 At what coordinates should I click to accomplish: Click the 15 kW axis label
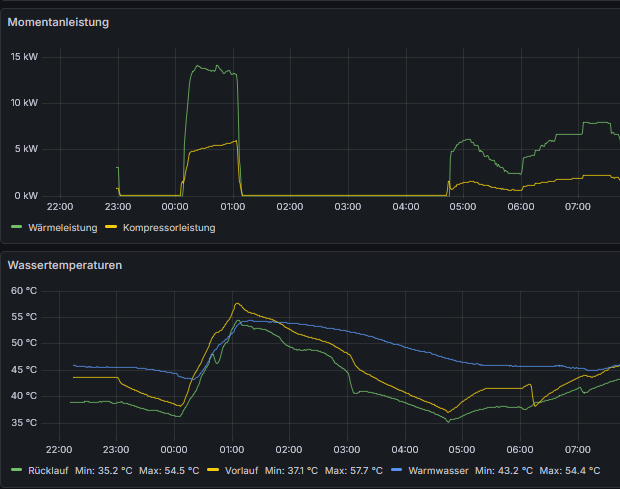tap(25, 57)
